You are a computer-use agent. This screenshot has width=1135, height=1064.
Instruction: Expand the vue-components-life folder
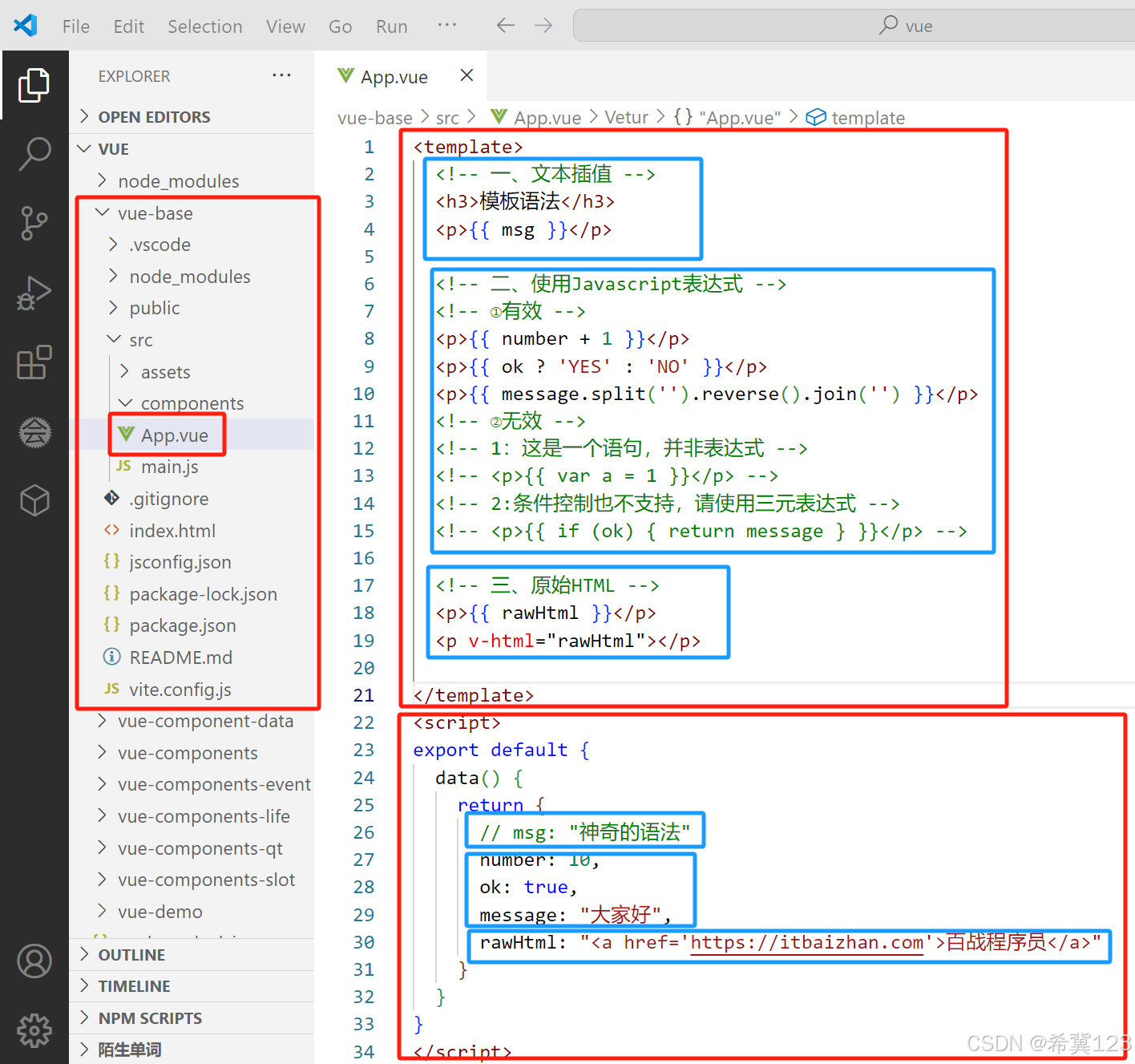tap(192, 816)
